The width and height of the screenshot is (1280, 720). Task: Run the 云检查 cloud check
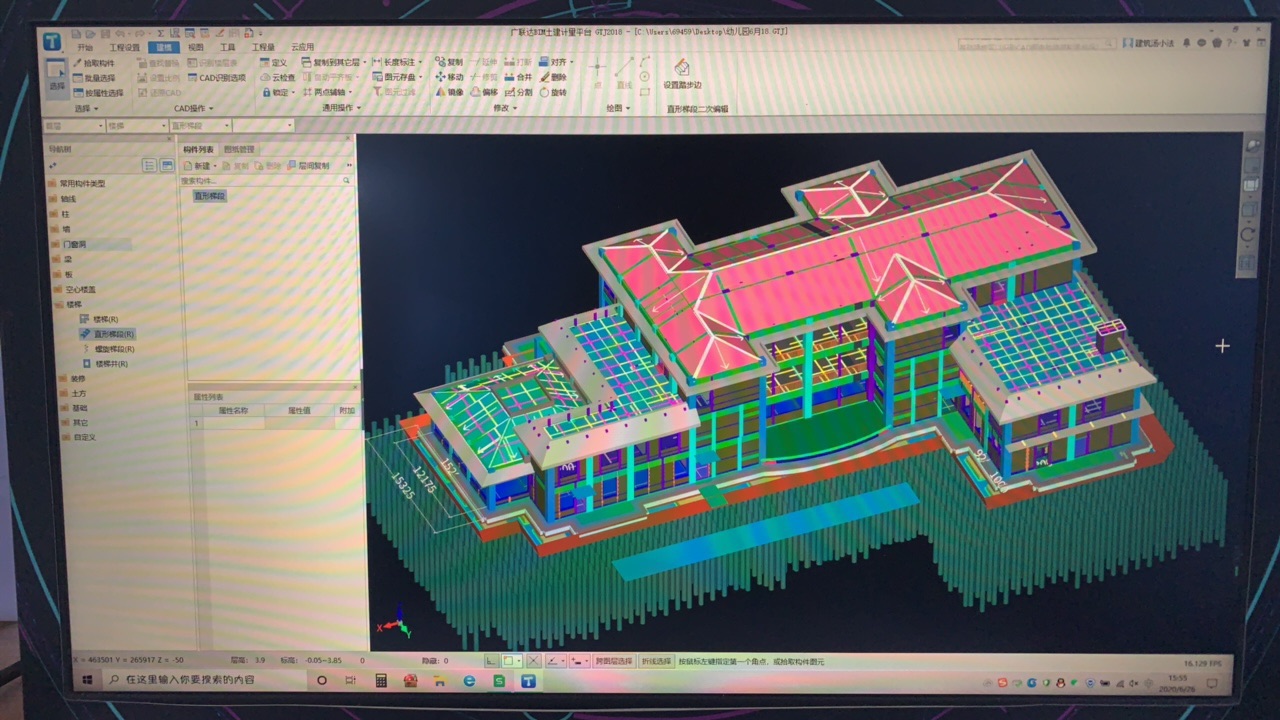[x=277, y=77]
